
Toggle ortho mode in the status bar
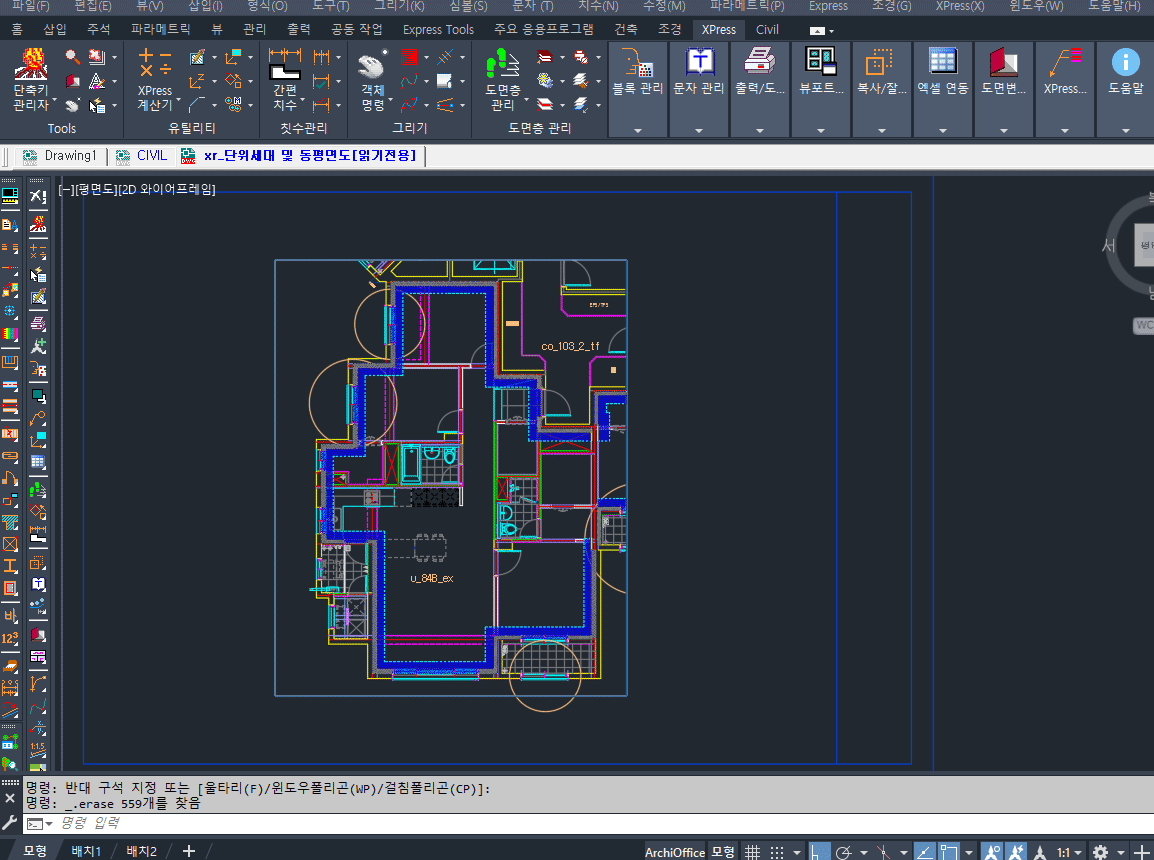pos(819,852)
